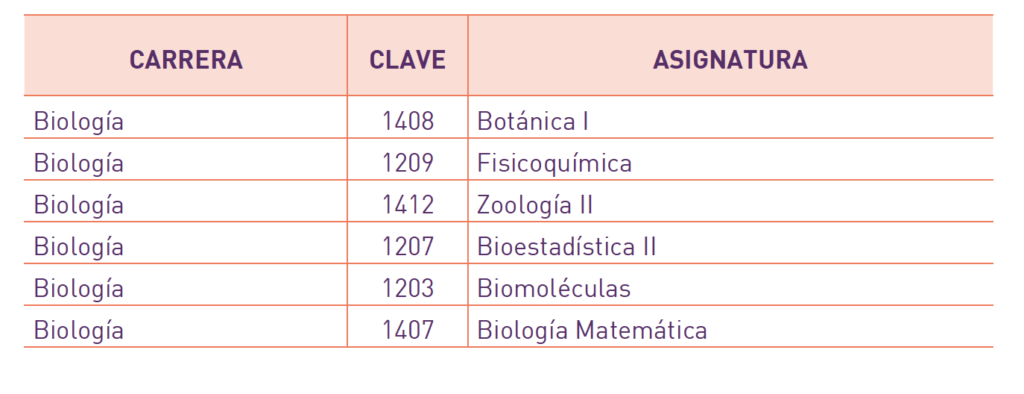Viewport: 1024px width, 394px height.
Task: Click Biología in the Fisicoquímica row
Action: 78,163
